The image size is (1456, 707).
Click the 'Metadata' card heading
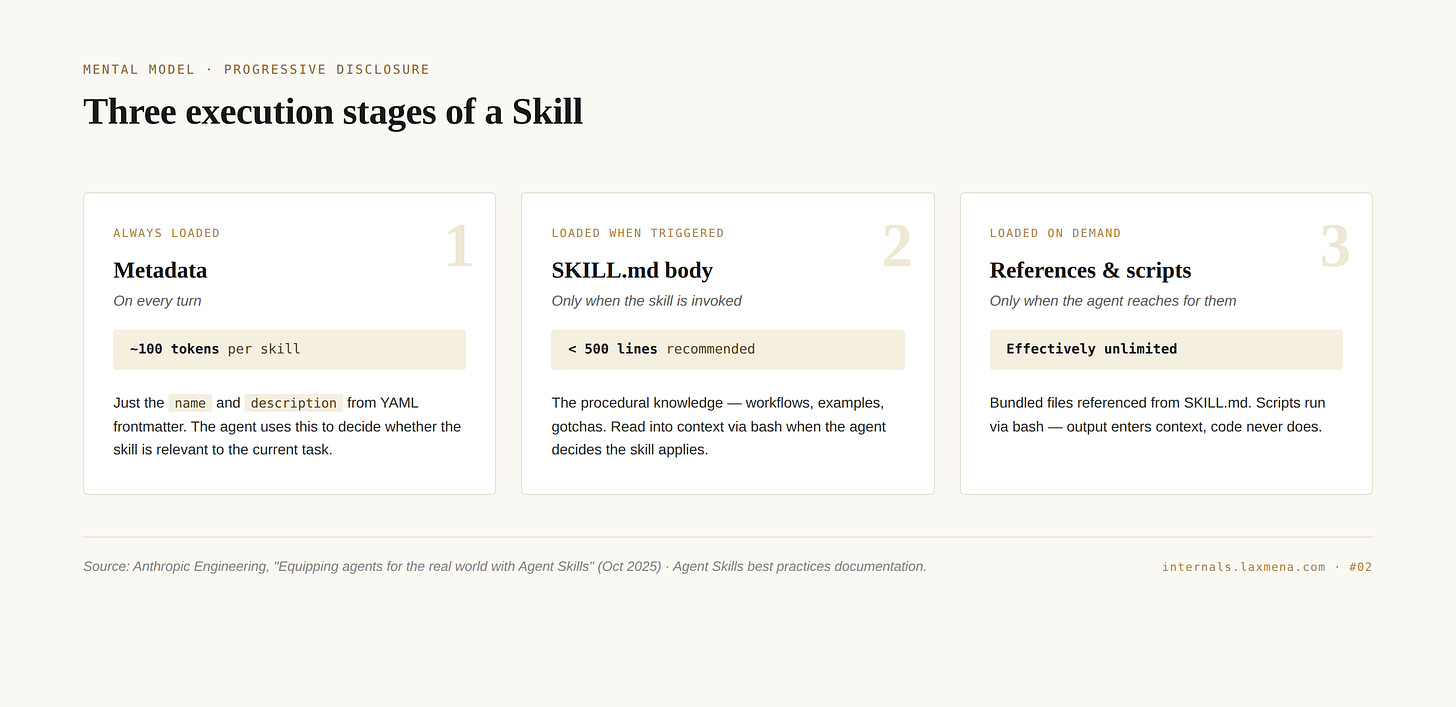click(x=160, y=270)
